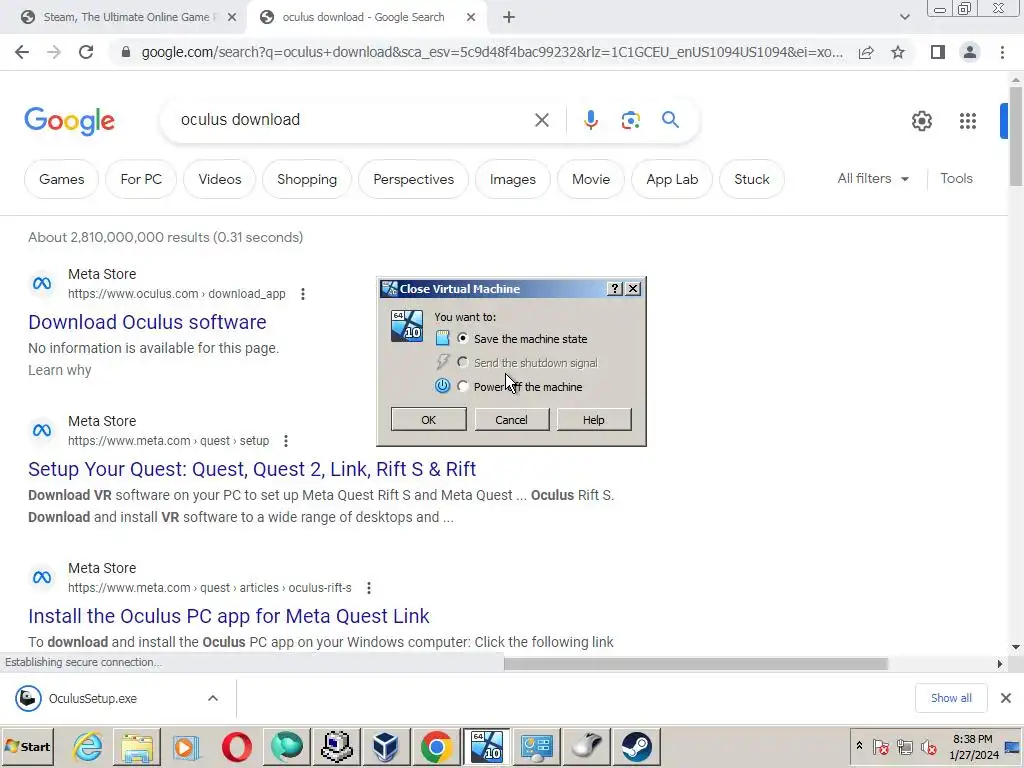Expand the All filters dropdown
Screen dimensions: 1024x768
tap(873, 178)
